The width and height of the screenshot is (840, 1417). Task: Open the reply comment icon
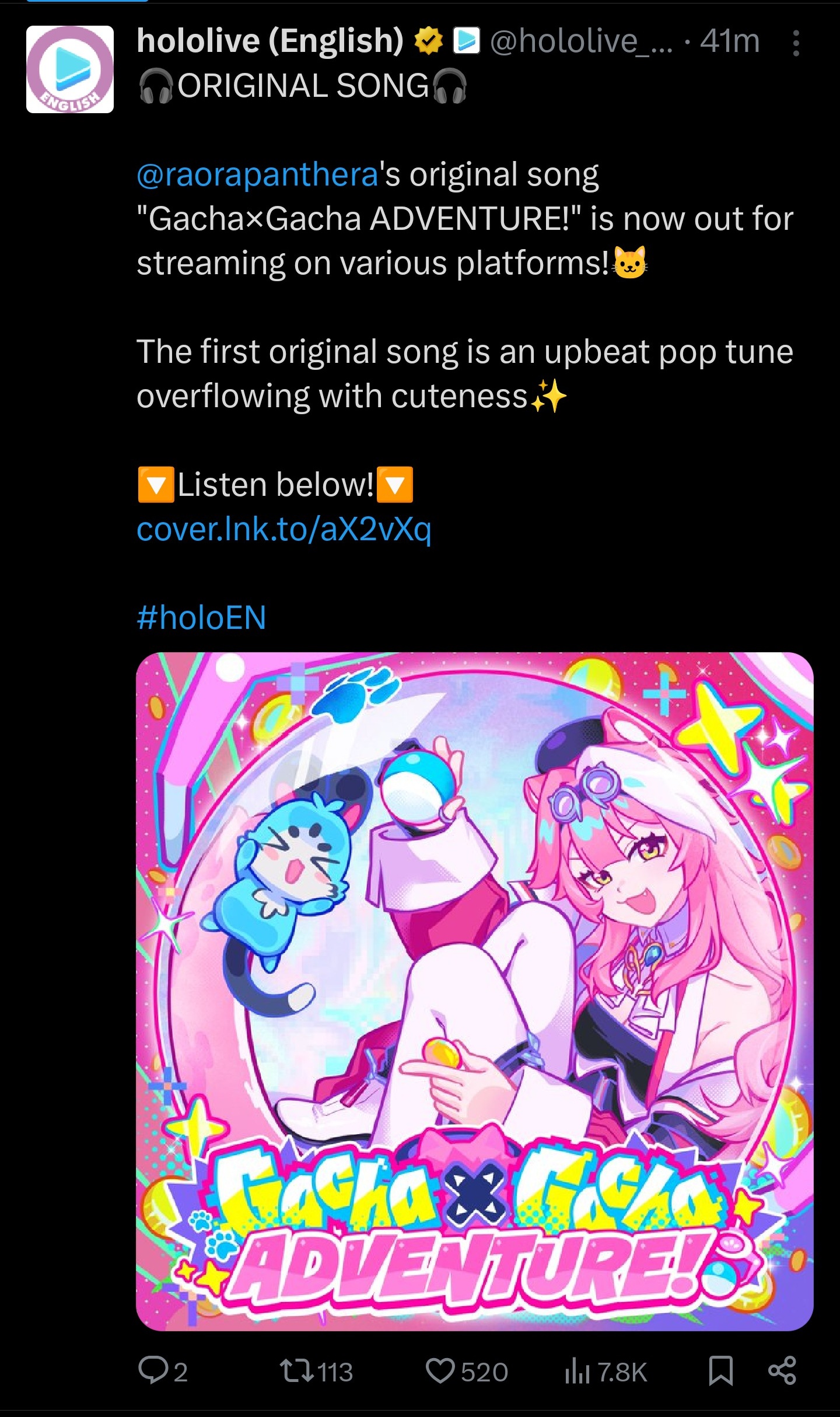[x=152, y=1370]
